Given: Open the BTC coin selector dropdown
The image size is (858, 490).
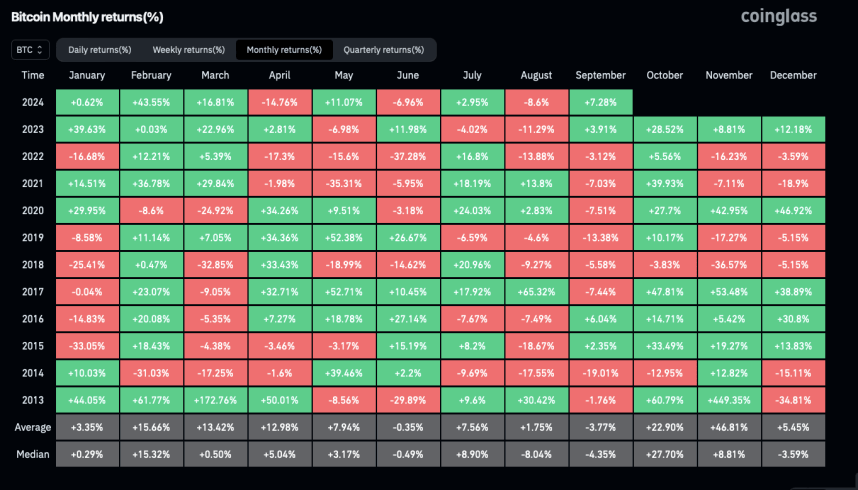Looking at the screenshot, I should pos(31,49).
